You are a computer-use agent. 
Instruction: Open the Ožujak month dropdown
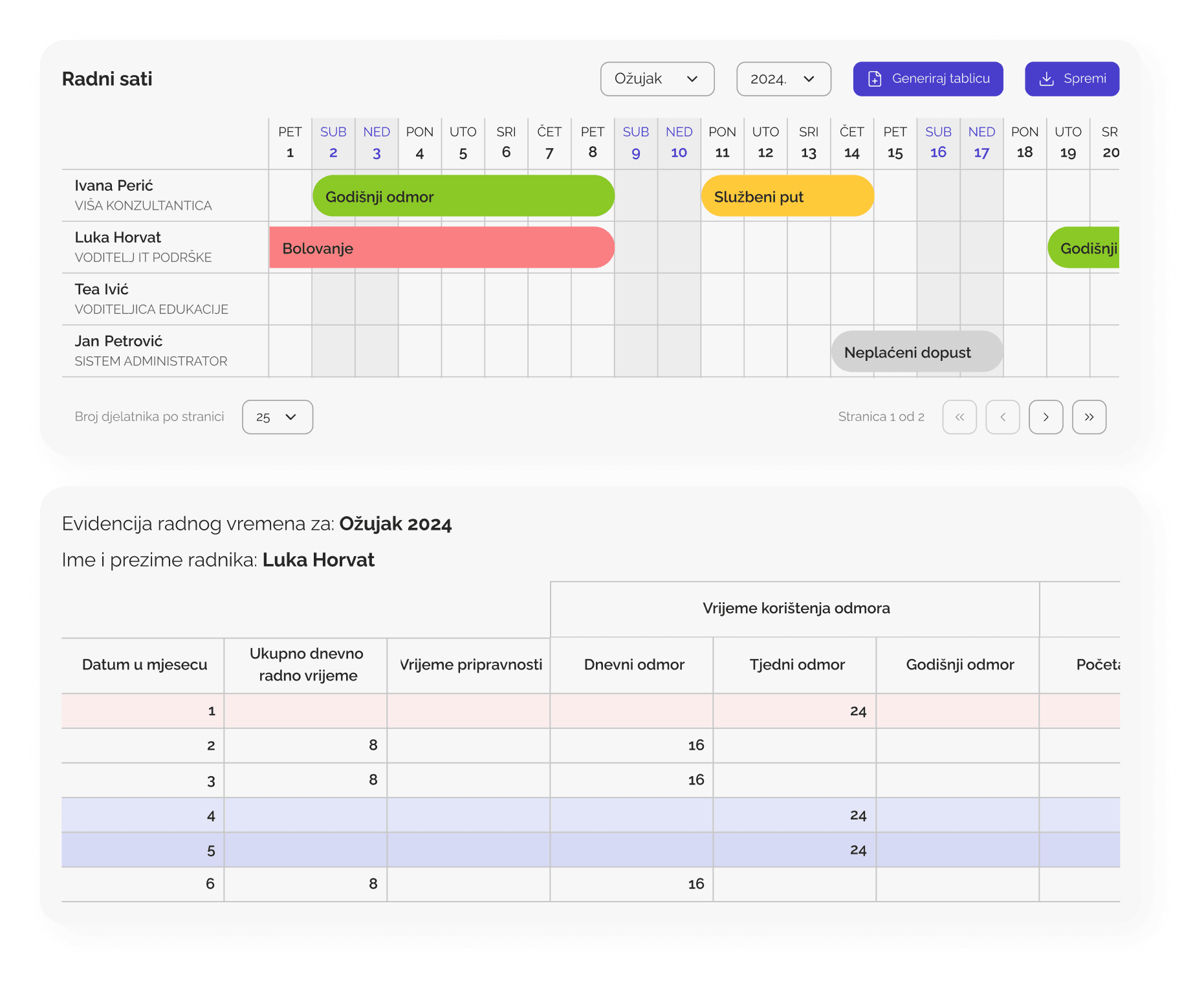657,79
